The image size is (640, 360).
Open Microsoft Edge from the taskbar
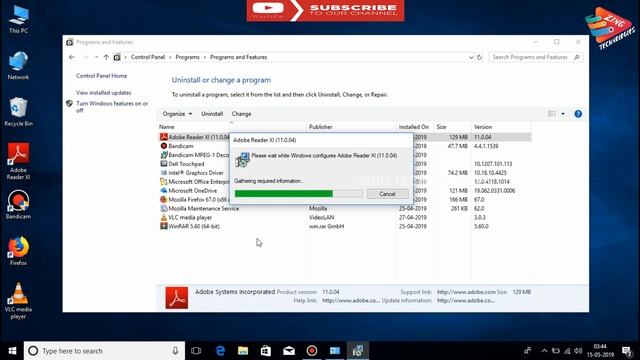coord(220,351)
